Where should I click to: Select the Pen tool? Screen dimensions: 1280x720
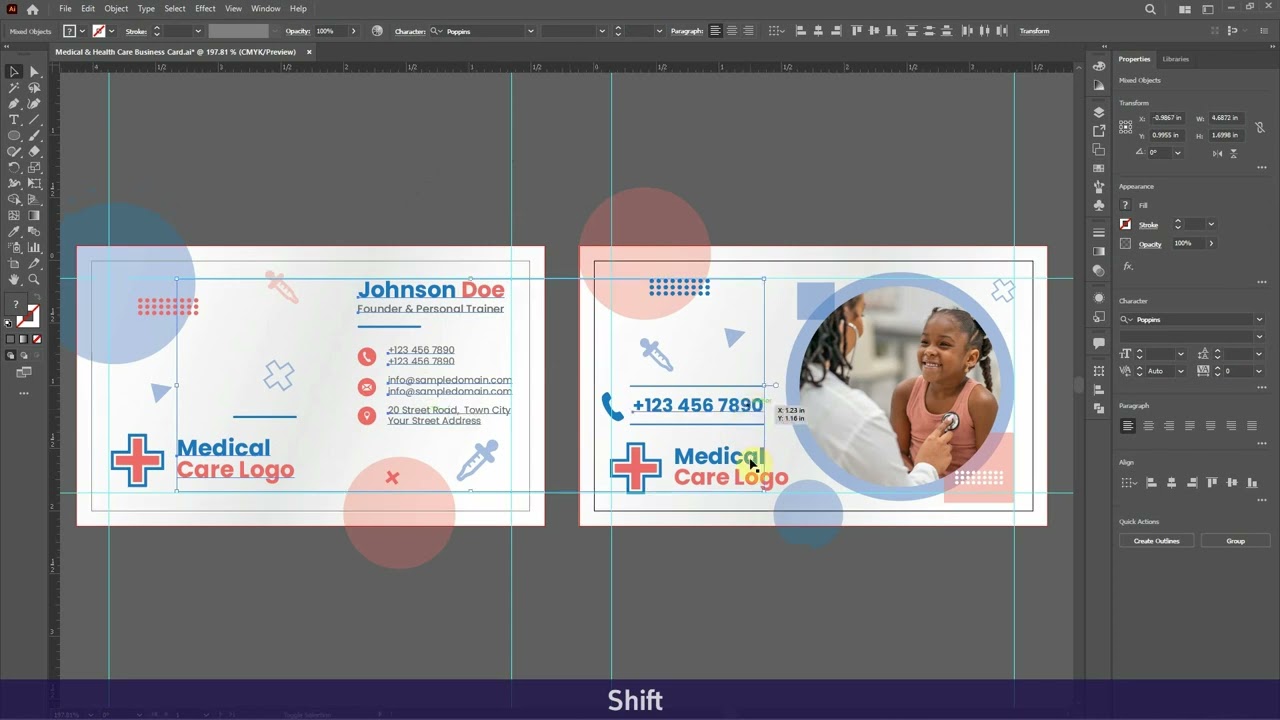click(x=14, y=104)
